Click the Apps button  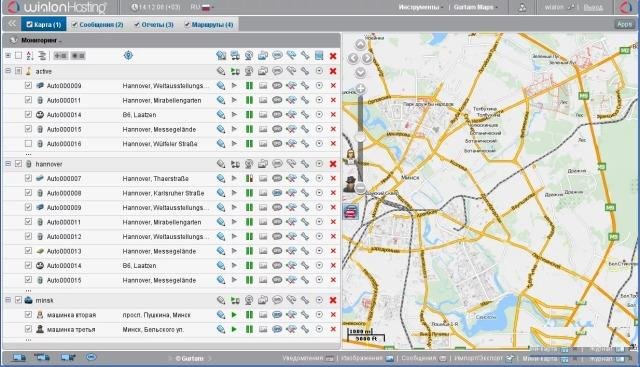coord(624,24)
